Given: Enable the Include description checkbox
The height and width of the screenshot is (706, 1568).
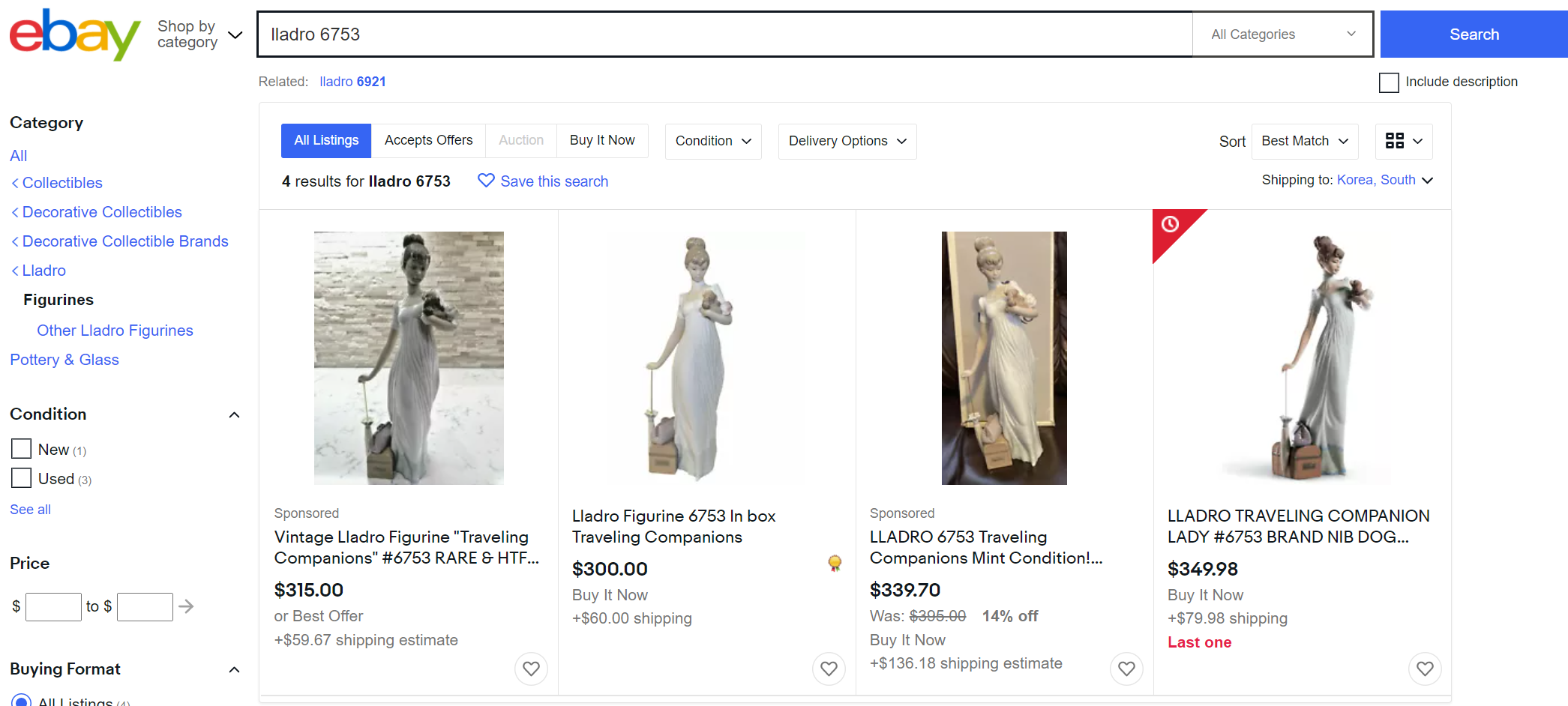Looking at the screenshot, I should (x=1389, y=82).
